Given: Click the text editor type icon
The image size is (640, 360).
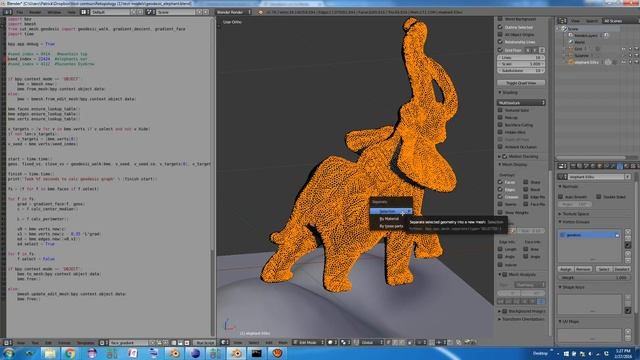Looking at the screenshot, I should [7, 342].
